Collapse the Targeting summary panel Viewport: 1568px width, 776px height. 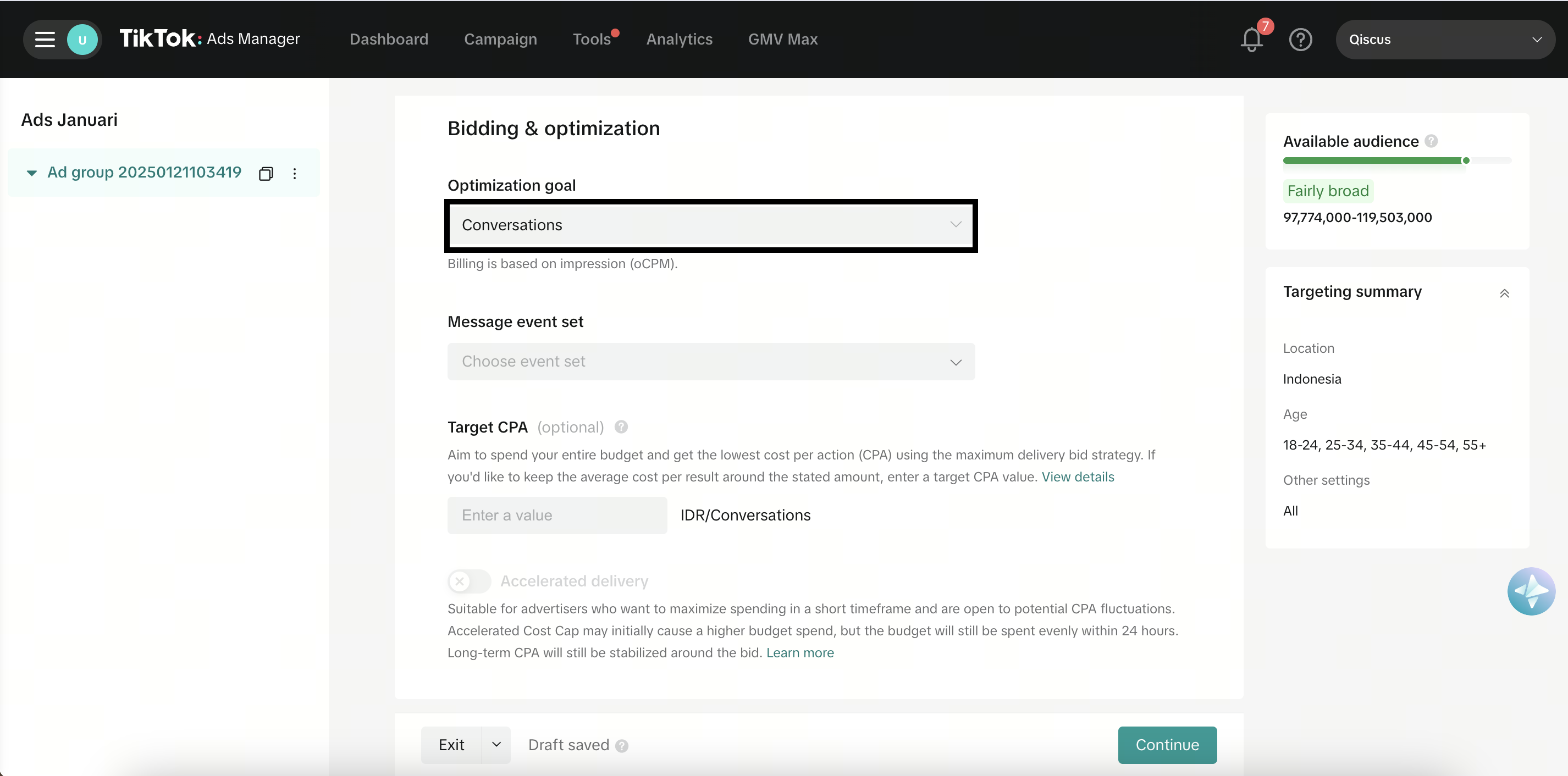tap(1504, 293)
